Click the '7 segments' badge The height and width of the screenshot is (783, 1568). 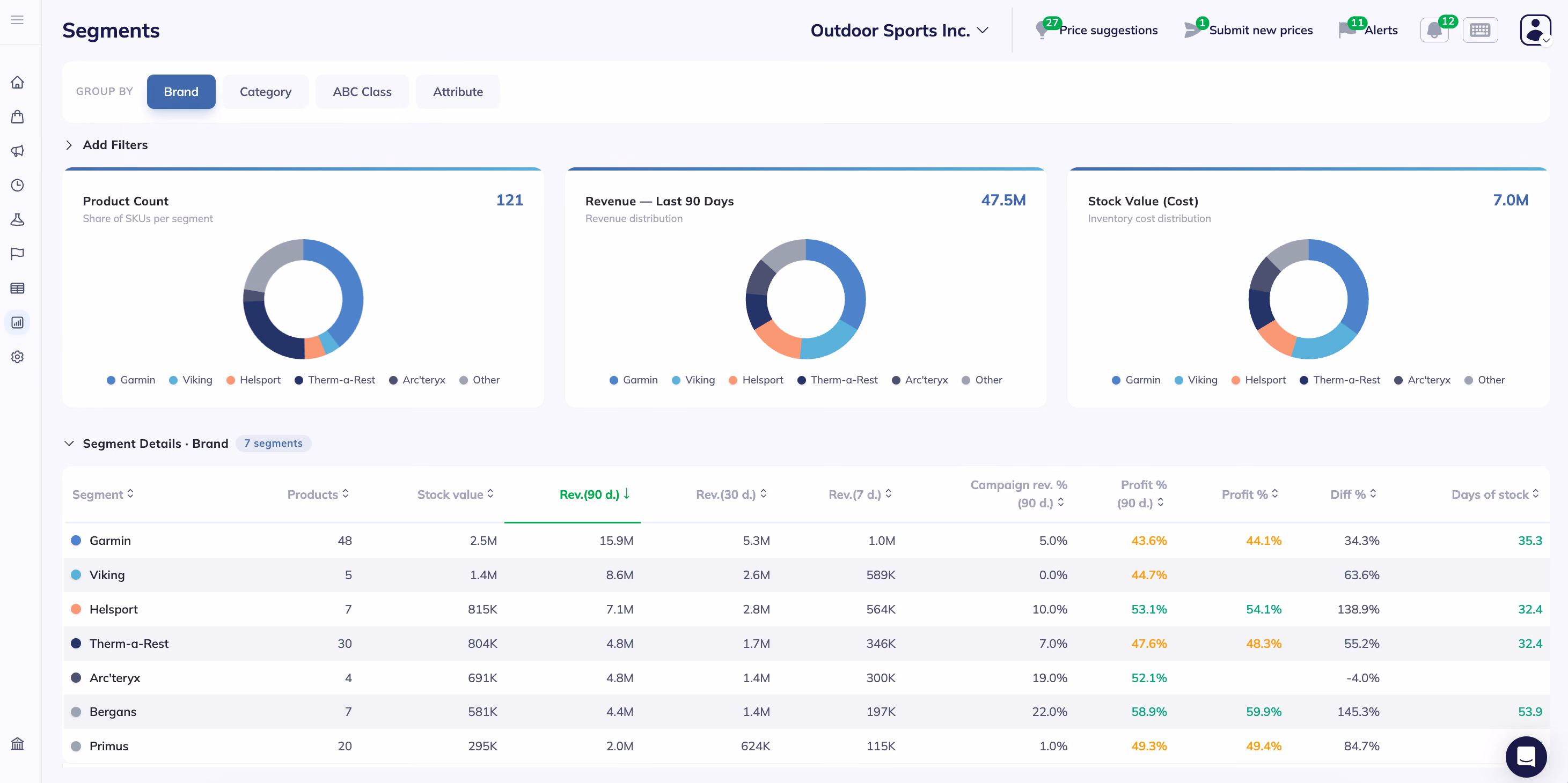tap(273, 444)
